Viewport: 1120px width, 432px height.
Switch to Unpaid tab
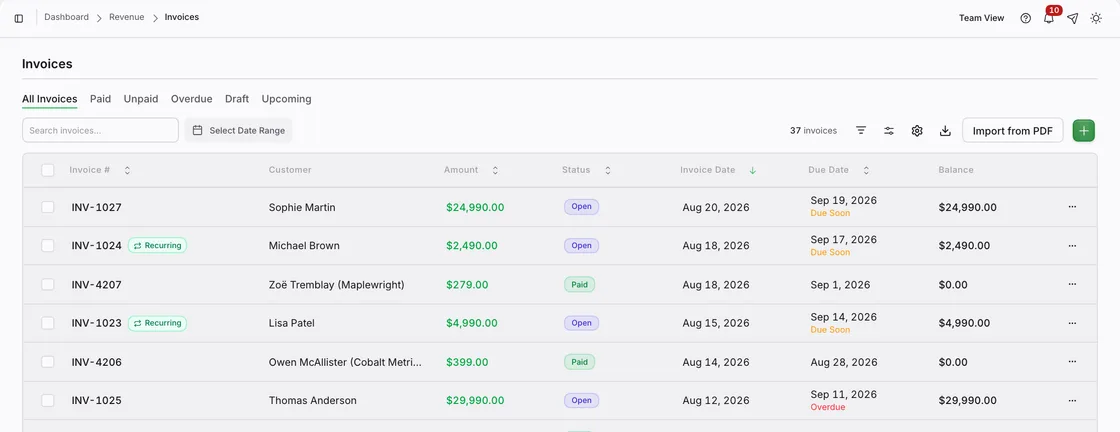(x=141, y=99)
